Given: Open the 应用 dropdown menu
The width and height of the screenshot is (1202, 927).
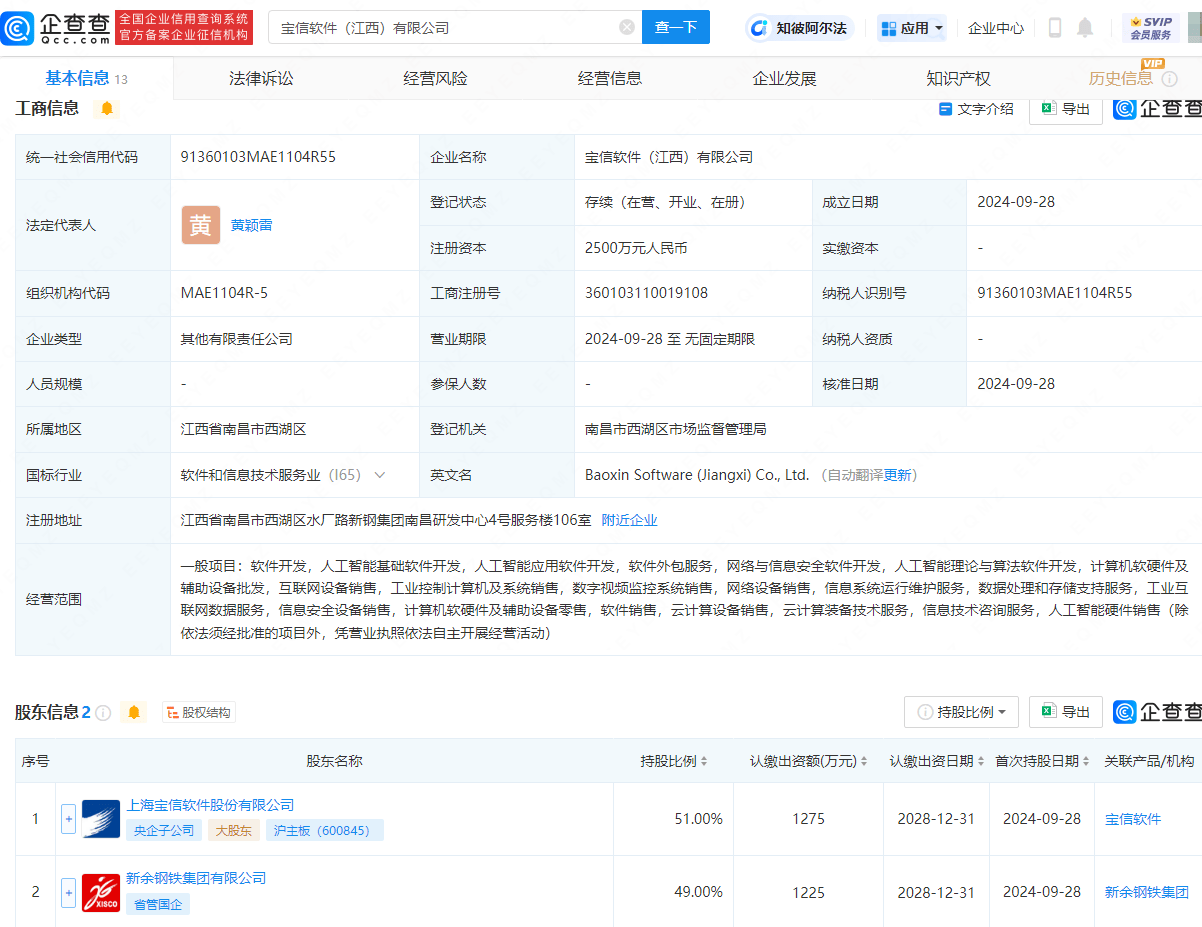Looking at the screenshot, I should [912, 28].
